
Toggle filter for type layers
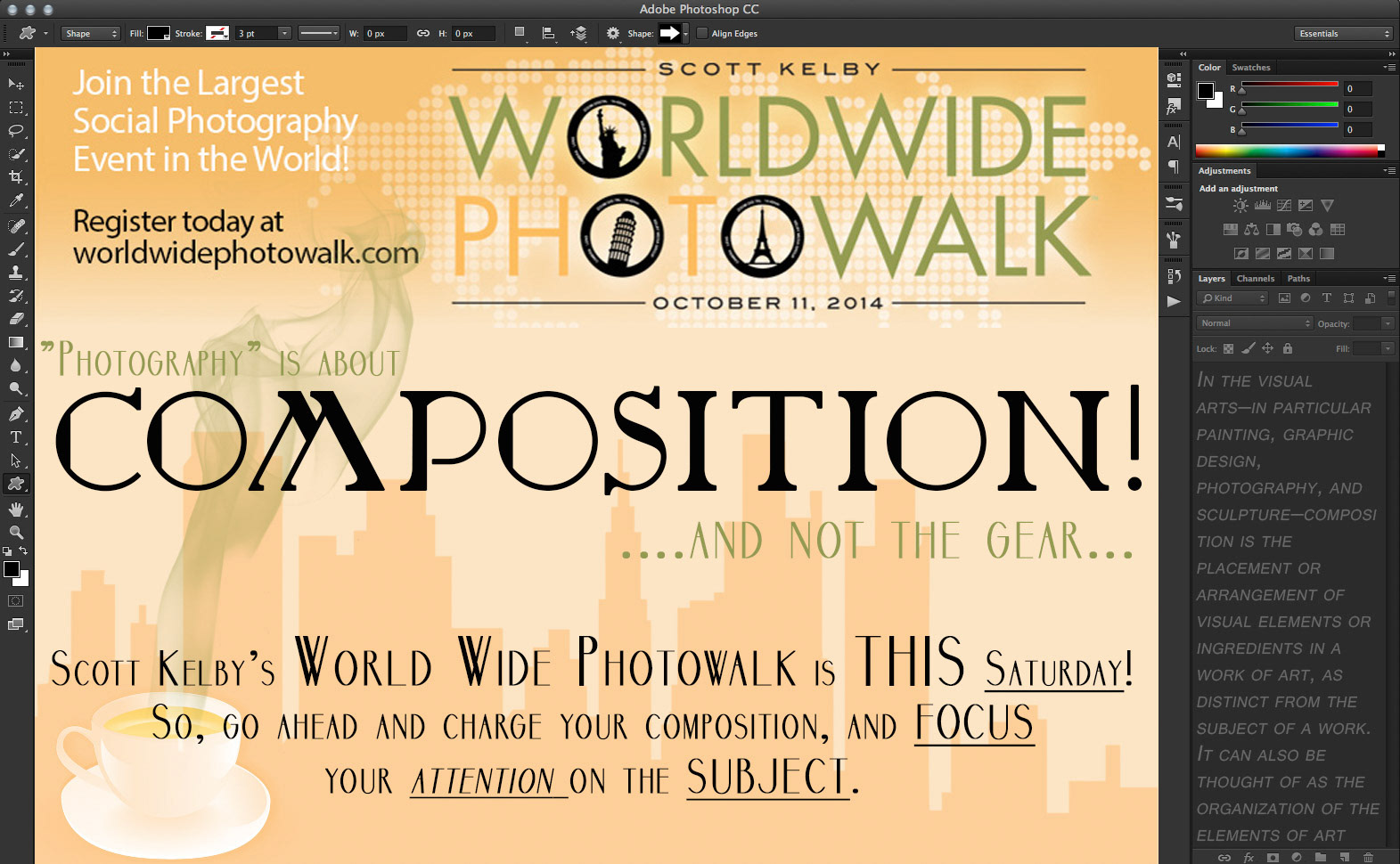click(x=1327, y=298)
